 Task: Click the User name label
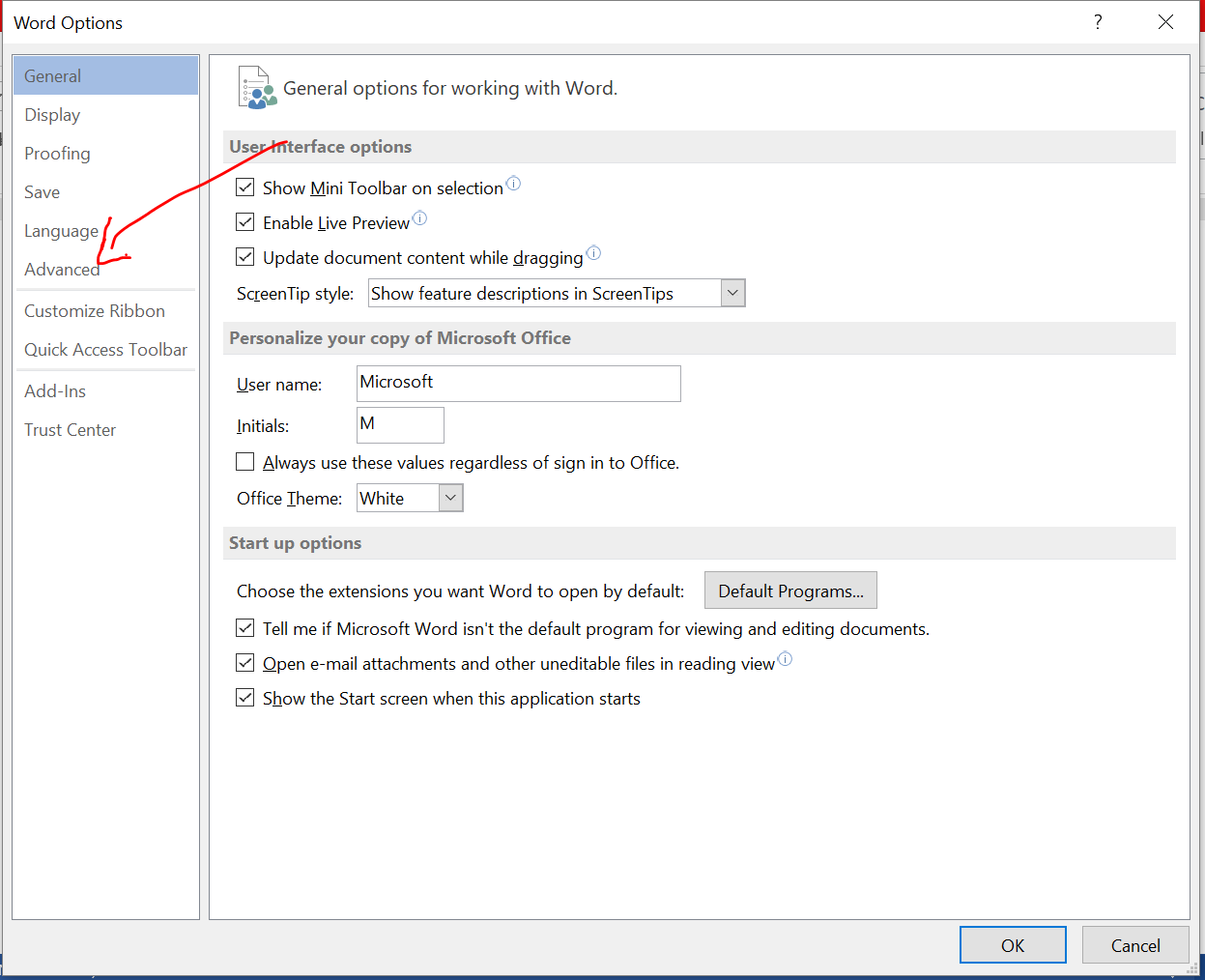[x=279, y=385]
